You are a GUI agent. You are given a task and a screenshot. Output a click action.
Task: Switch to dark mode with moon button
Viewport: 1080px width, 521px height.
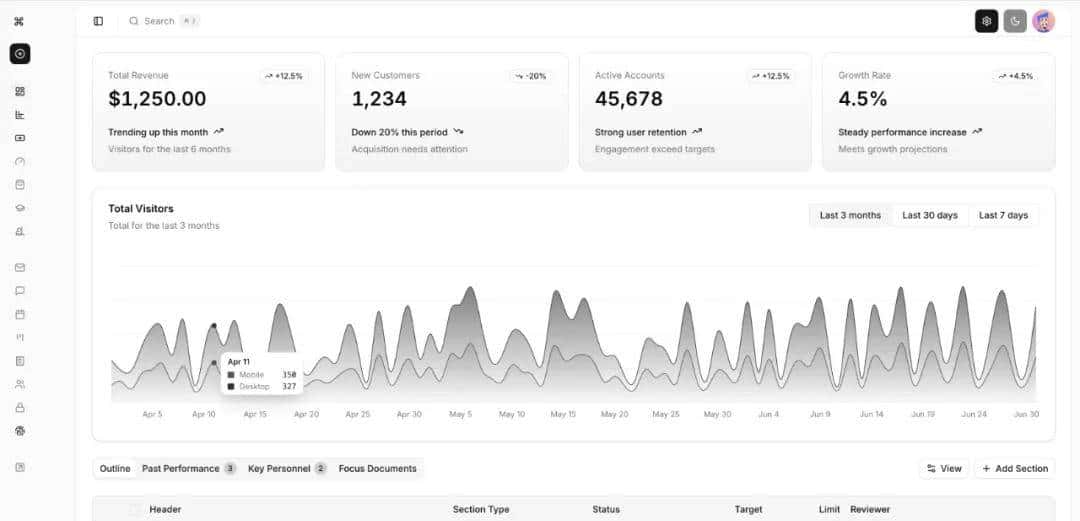pyautogui.click(x=1015, y=21)
